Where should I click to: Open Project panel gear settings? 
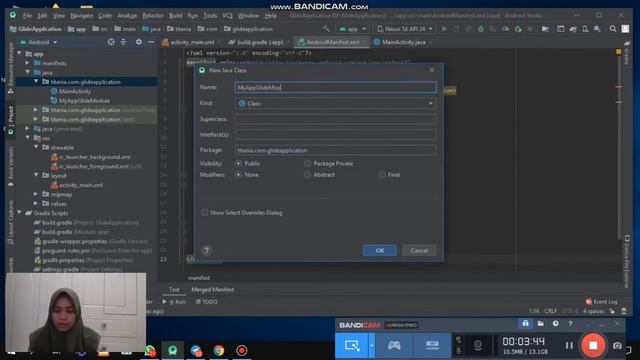(x=139, y=42)
